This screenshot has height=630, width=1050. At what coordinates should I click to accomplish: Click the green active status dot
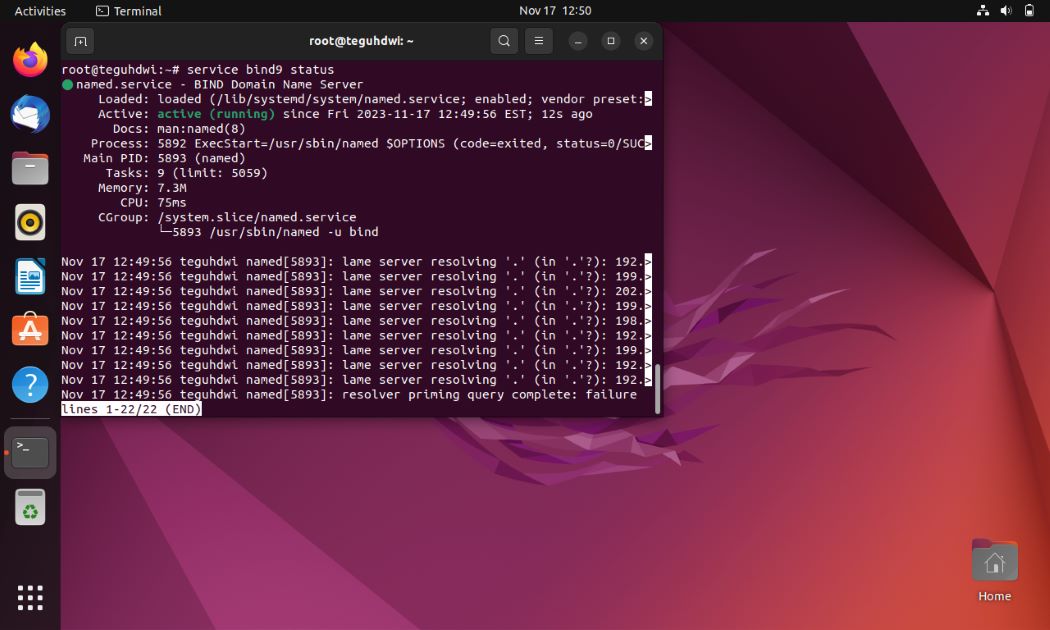point(67,85)
